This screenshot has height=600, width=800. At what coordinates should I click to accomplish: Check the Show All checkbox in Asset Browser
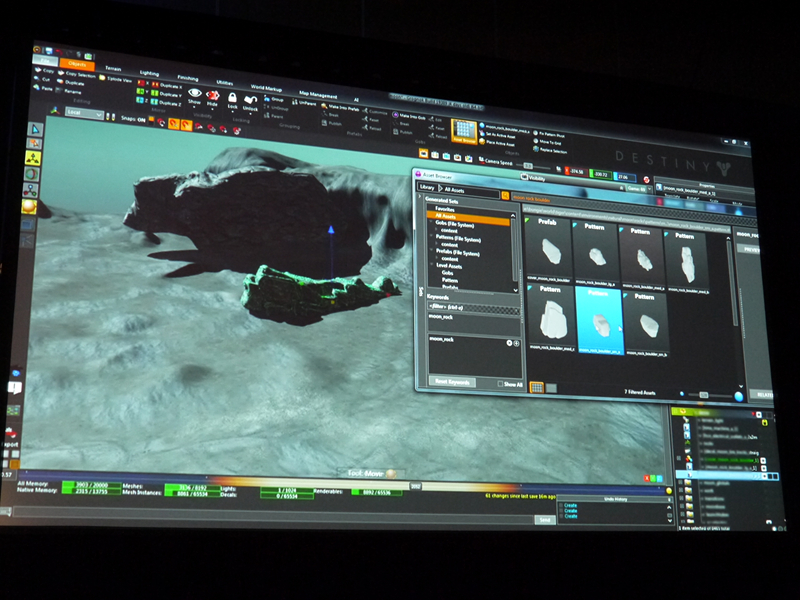(x=500, y=384)
